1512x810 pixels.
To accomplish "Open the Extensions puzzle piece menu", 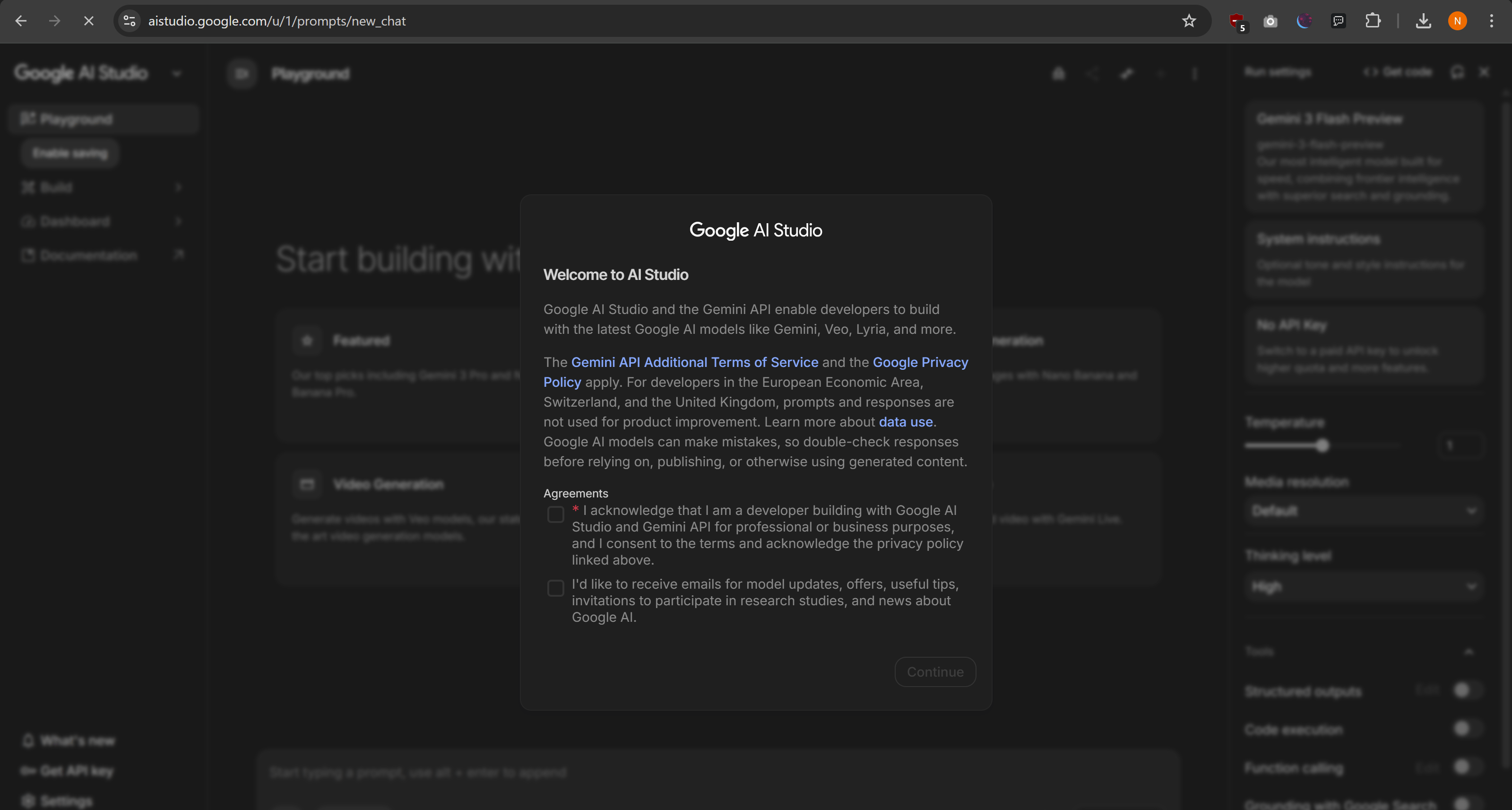I will (1373, 21).
